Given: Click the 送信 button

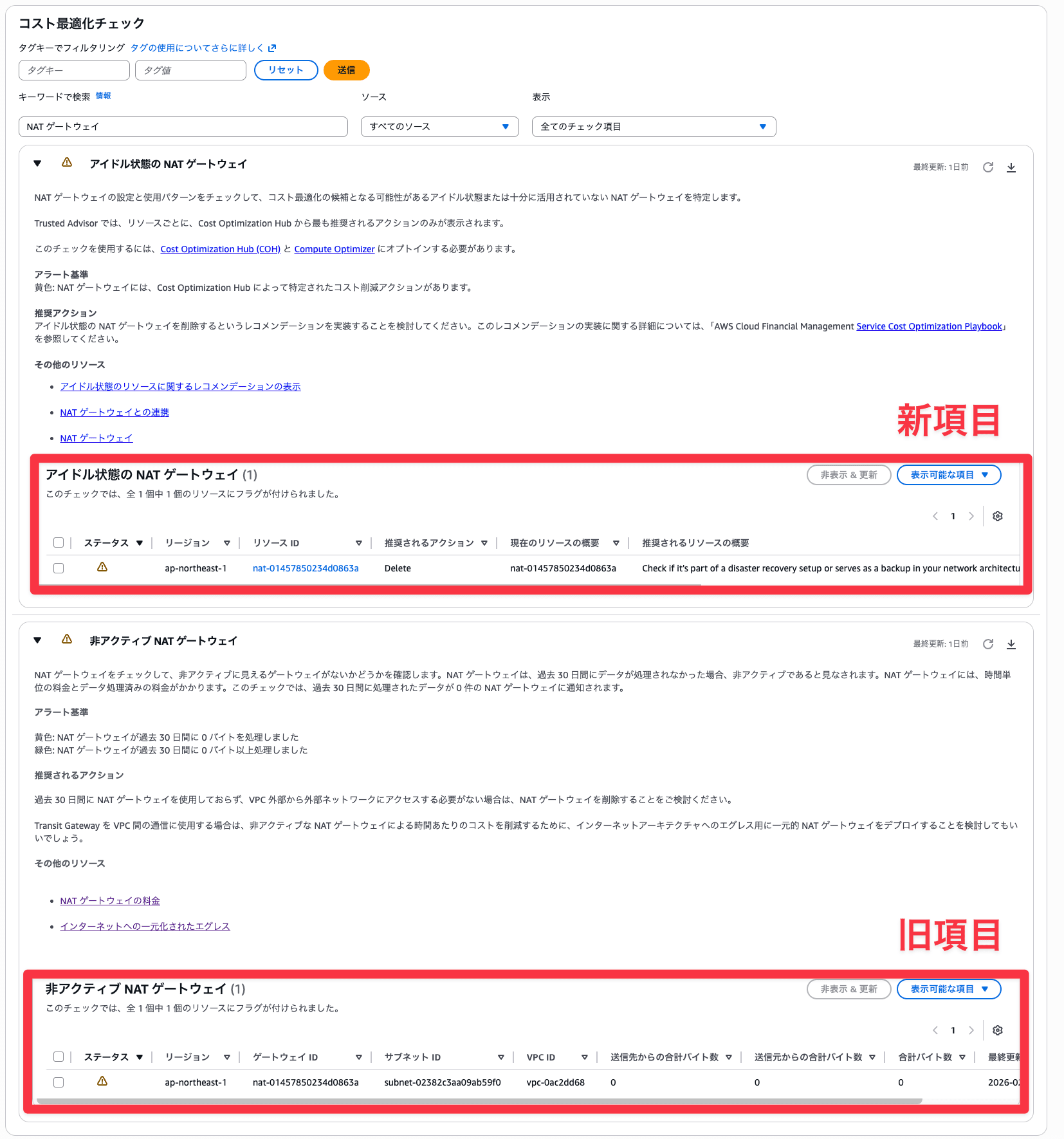Looking at the screenshot, I should (x=346, y=70).
